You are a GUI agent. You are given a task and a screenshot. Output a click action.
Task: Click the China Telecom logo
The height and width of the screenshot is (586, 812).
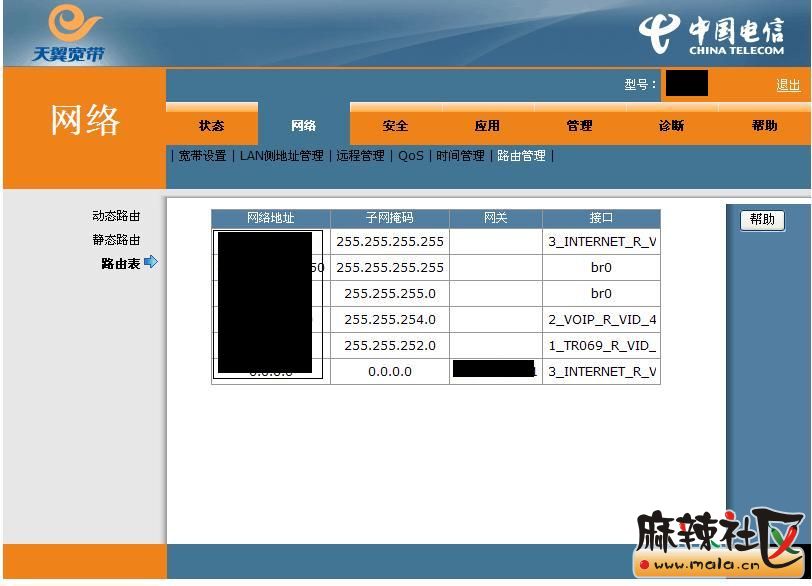pos(711,34)
